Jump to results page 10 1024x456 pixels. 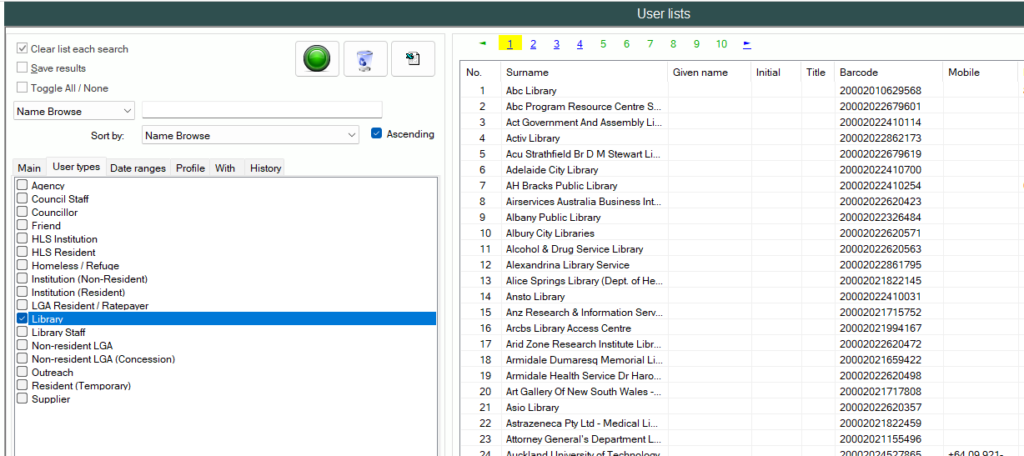(721, 44)
